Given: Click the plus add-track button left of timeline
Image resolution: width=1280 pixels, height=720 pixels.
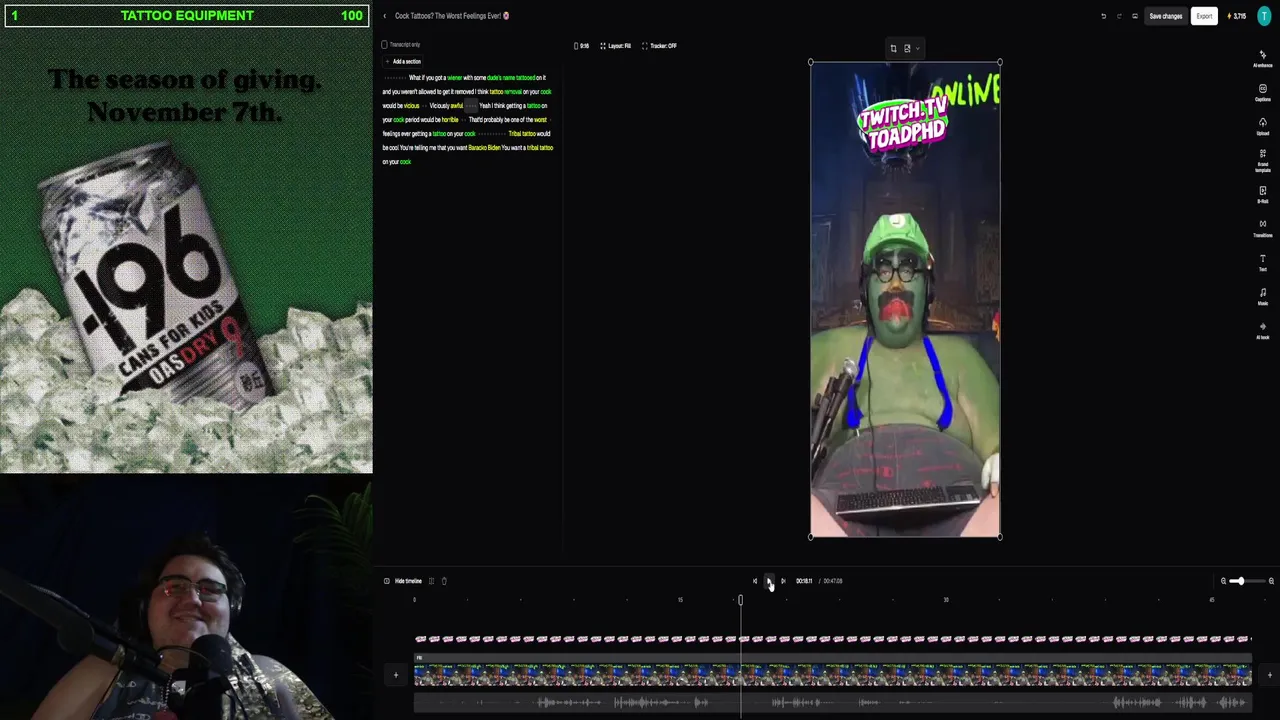Looking at the screenshot, I should pyautogui.click(x=395, y=676).
